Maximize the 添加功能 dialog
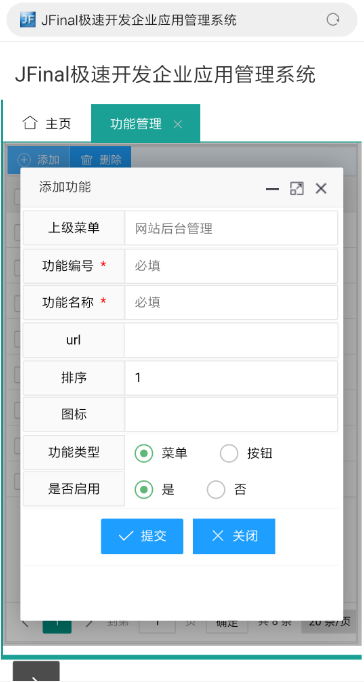 coord(297,188)
